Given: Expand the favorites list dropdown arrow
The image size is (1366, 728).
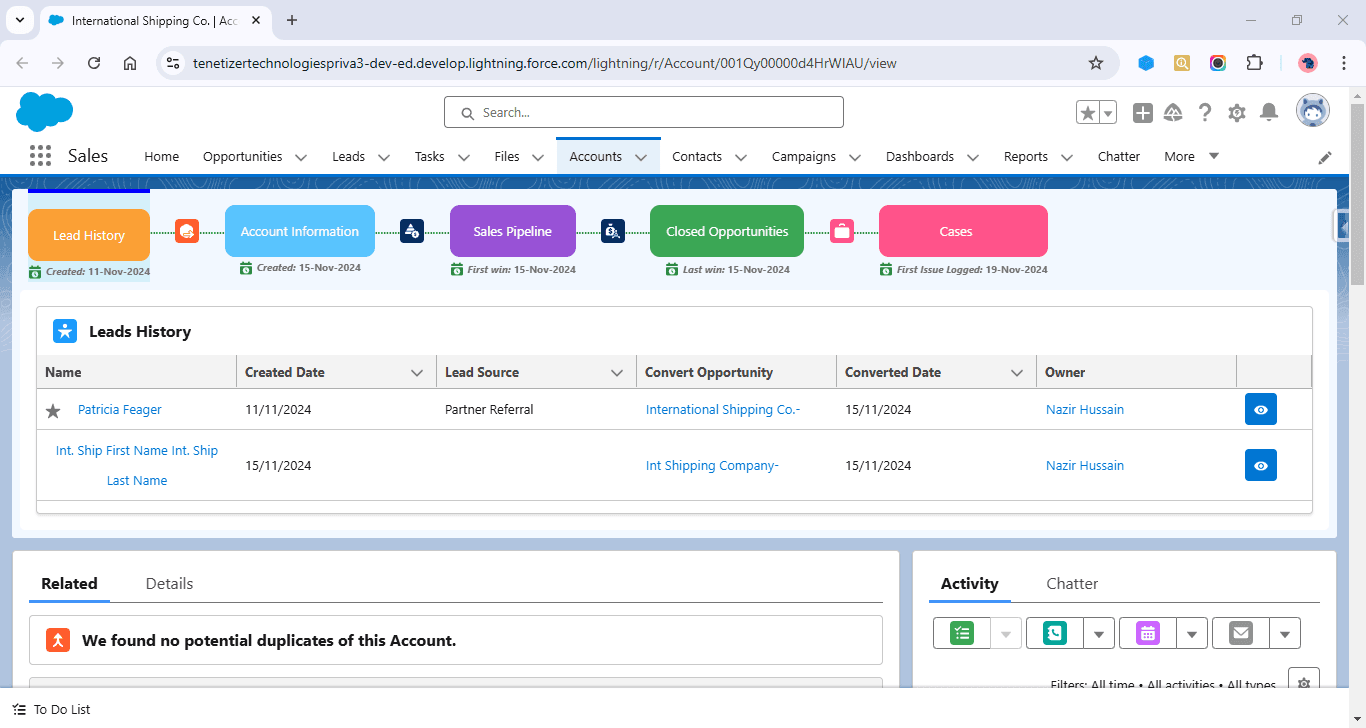Looking at the screenshot, I should (x=1108, y=113).
